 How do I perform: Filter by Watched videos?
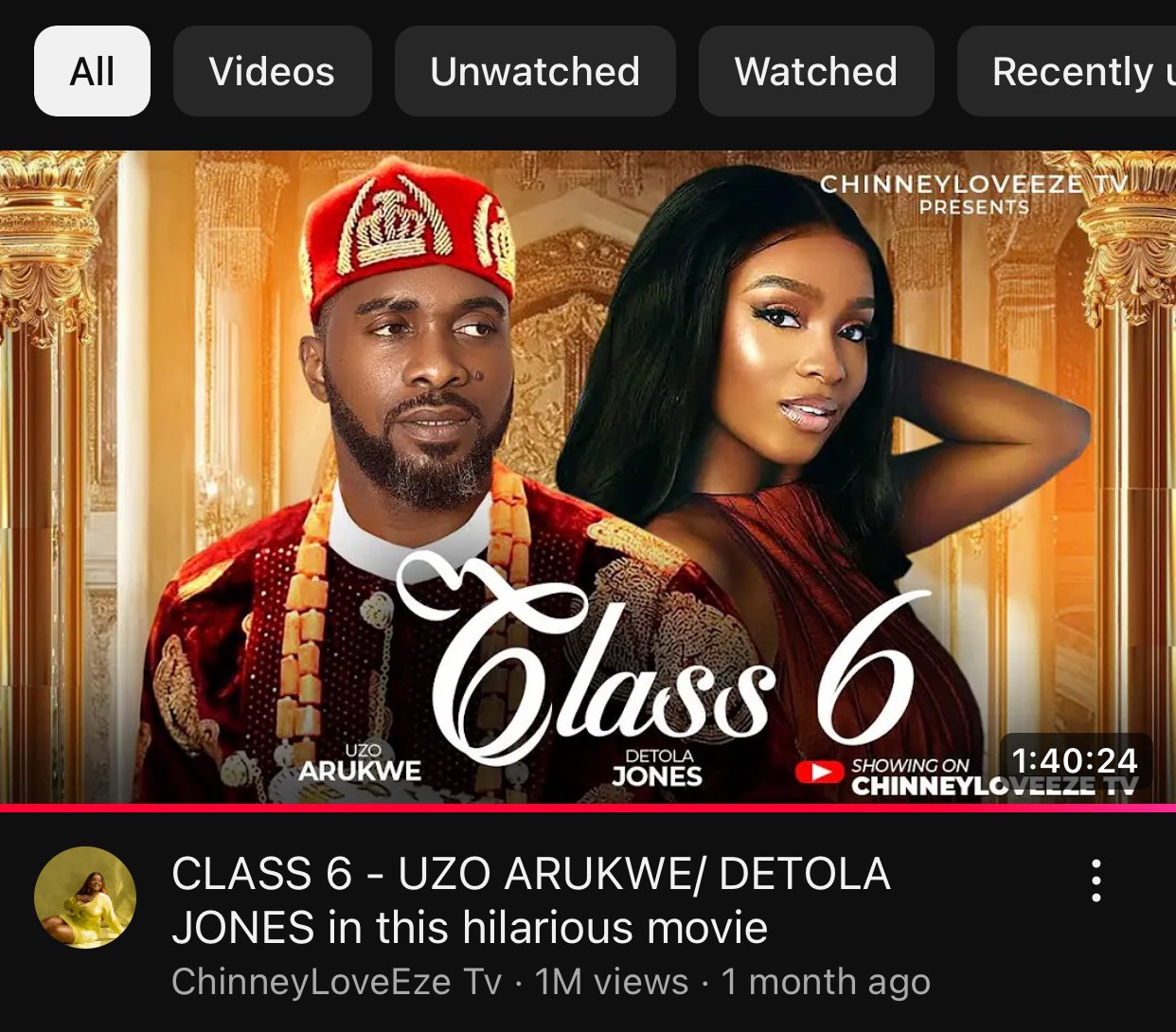(x=816, y=71)
